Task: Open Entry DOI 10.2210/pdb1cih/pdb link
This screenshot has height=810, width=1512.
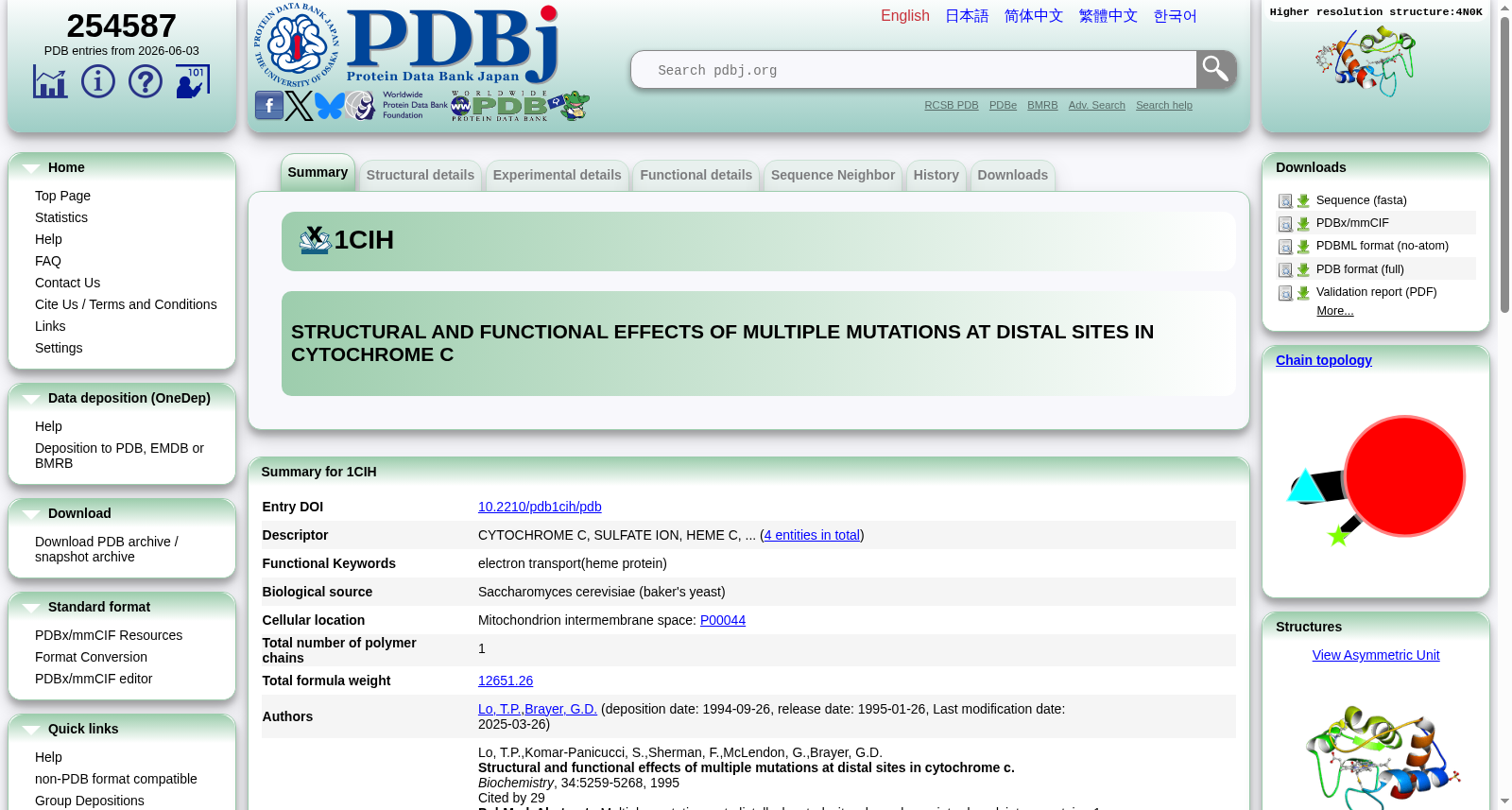Action: 540,507
